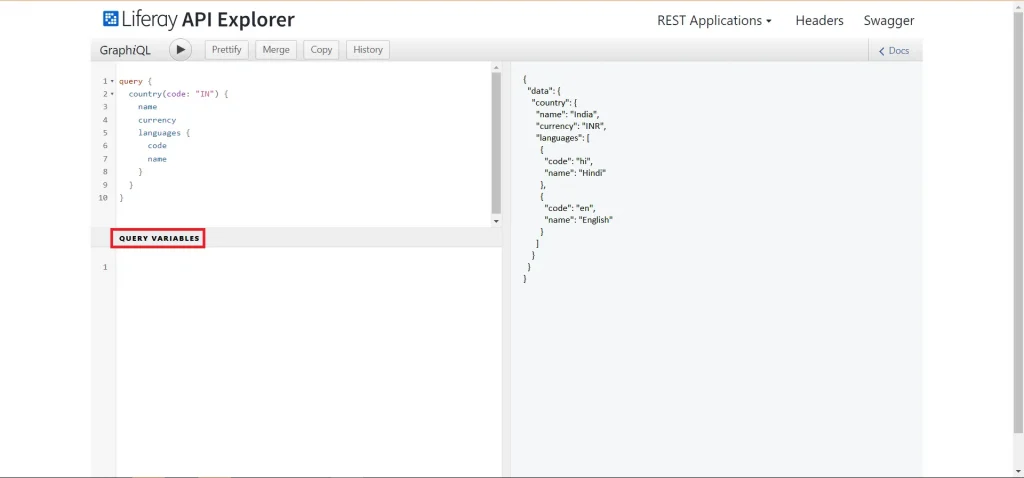Viewport: 1024px width, 478px height.
Task: Click the Liferay logo icon
Action: (110, 19)
